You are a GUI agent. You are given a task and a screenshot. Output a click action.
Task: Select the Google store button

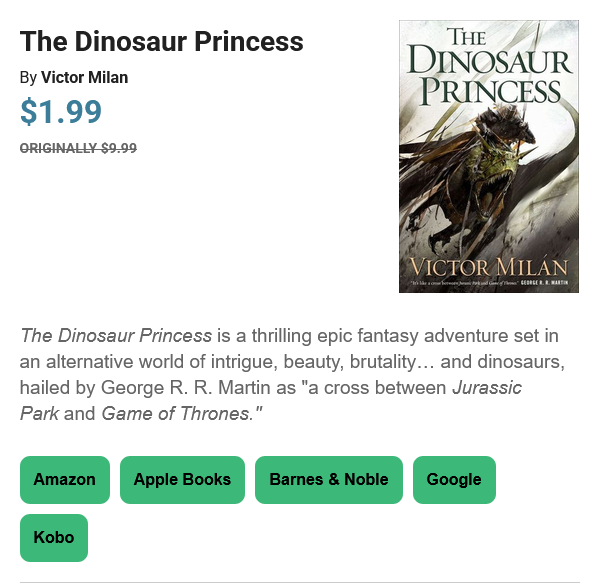click(x=454, y=479)
